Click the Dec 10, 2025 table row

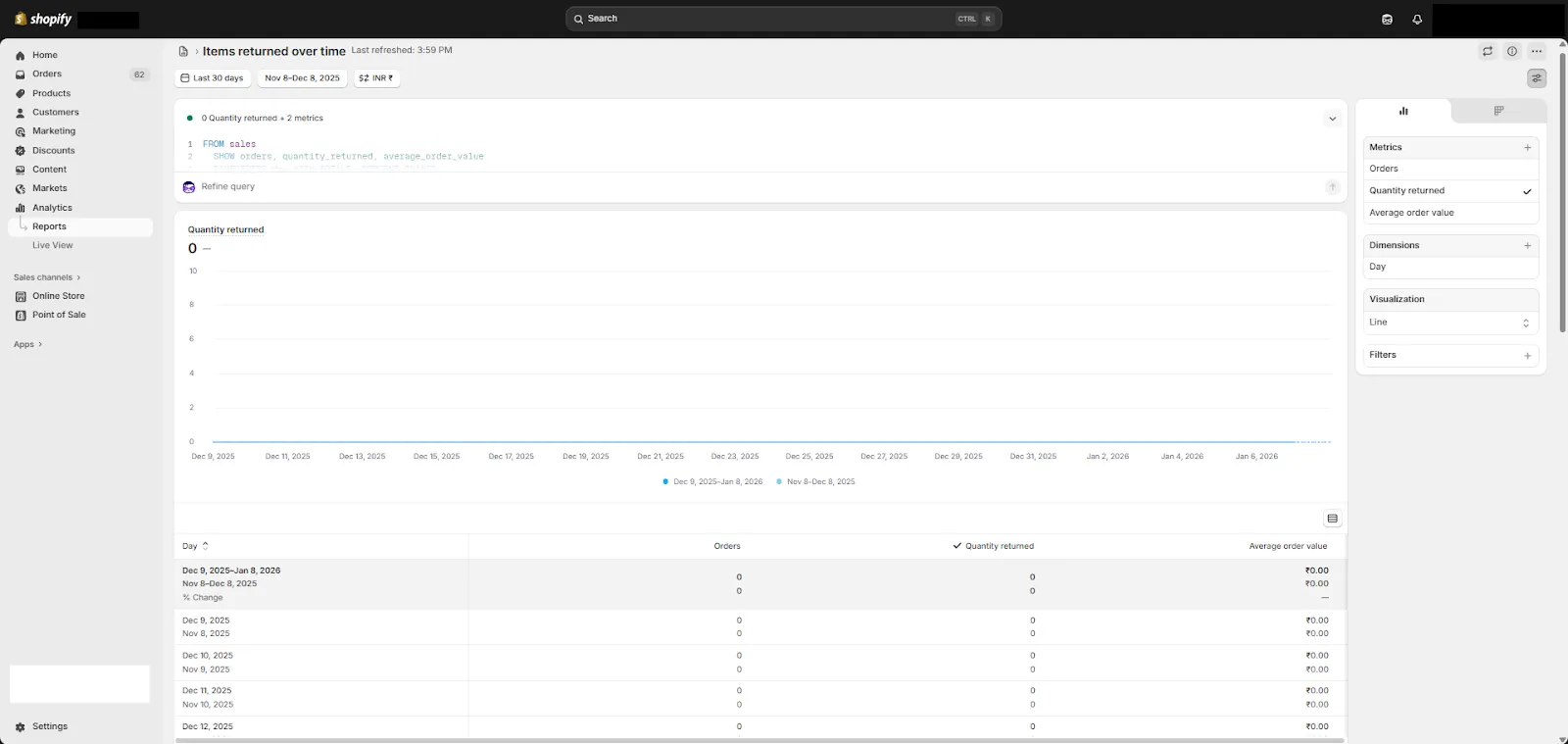click(759, 663)
